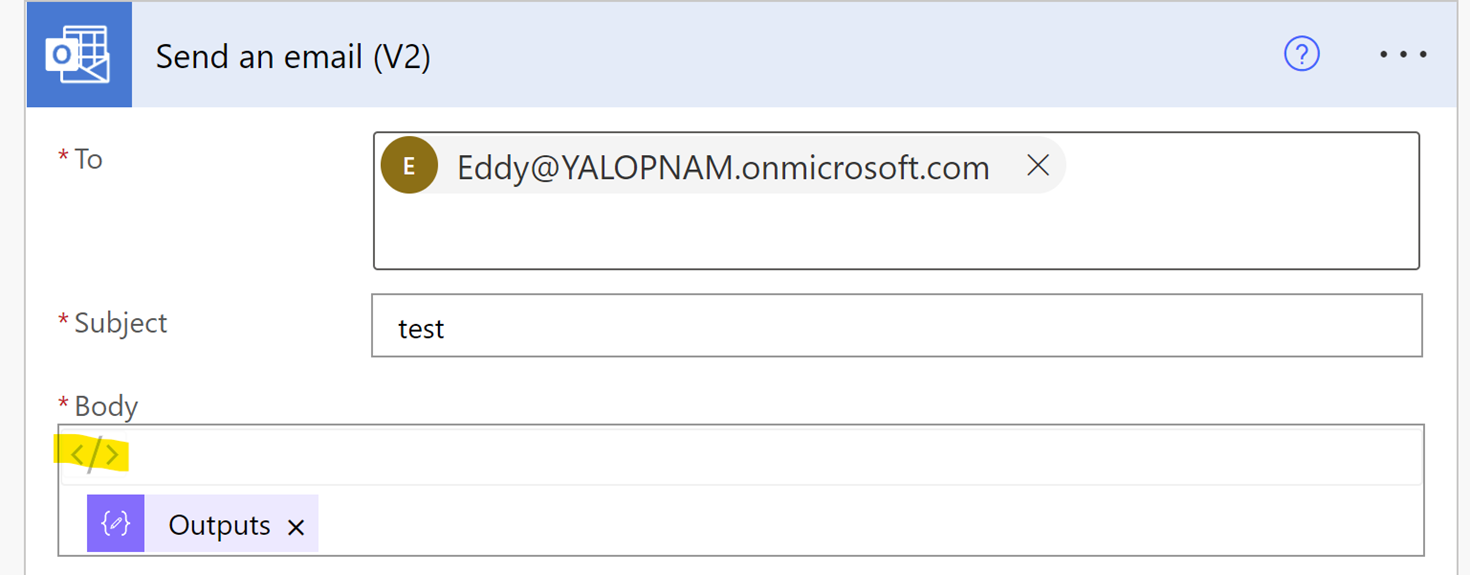Focus the Subject field containing test
This screenshot has height=575, width=1470.
(x=895, y=326)
